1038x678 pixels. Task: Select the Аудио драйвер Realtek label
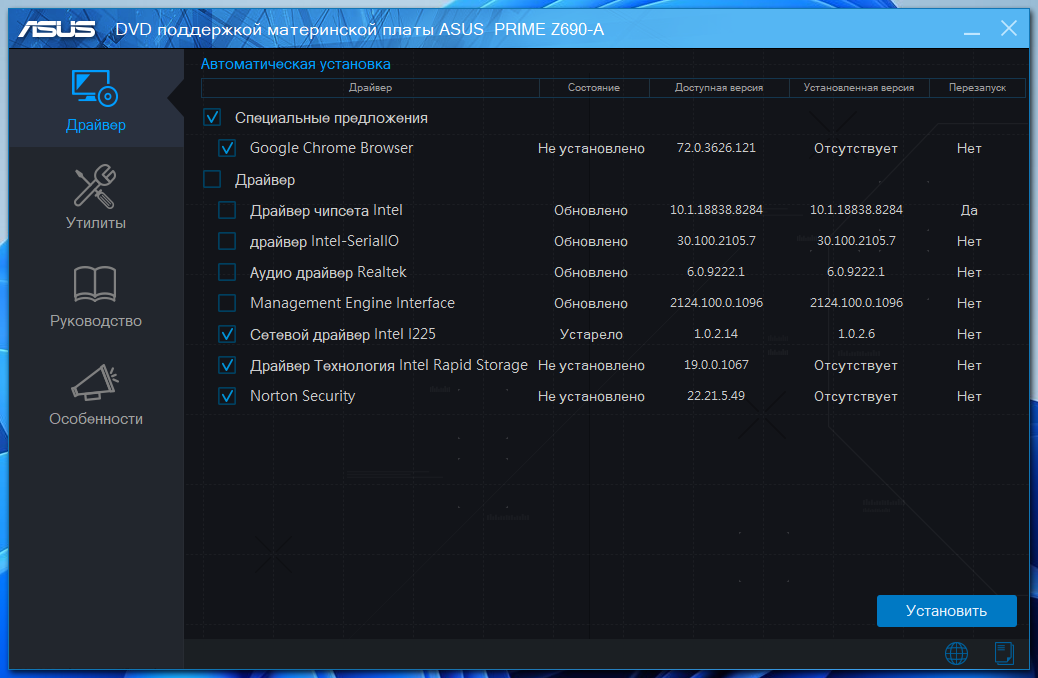tap(328, 272)
